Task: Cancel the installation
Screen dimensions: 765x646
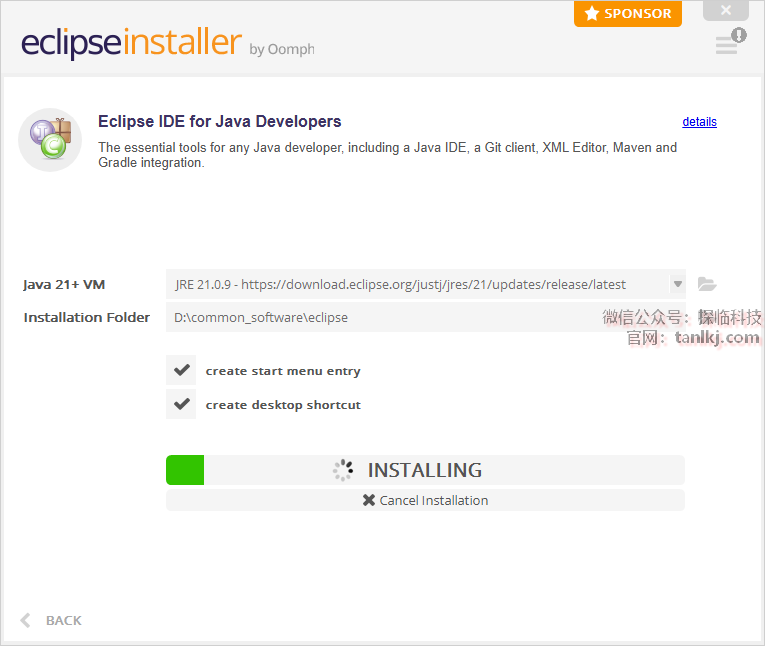Action: pyautogui.click(x=425, y=500)
